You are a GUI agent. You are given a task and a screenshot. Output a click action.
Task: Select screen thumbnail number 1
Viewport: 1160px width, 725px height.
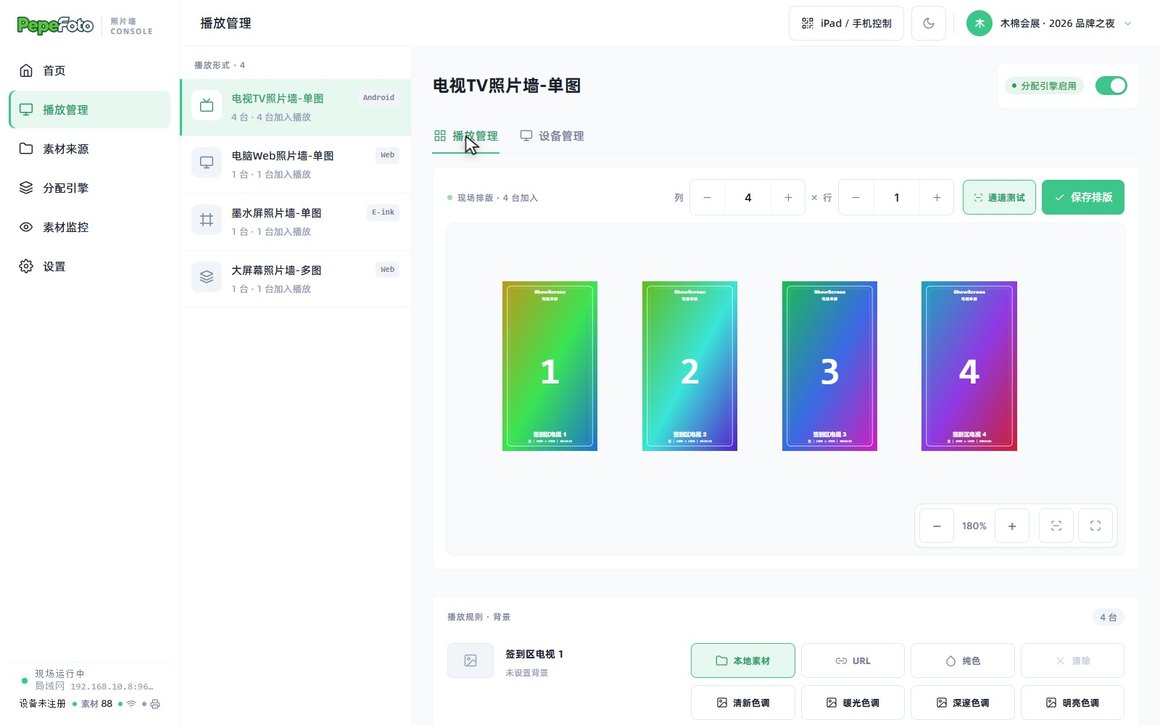pyautogui.click(x=550, y=366)
